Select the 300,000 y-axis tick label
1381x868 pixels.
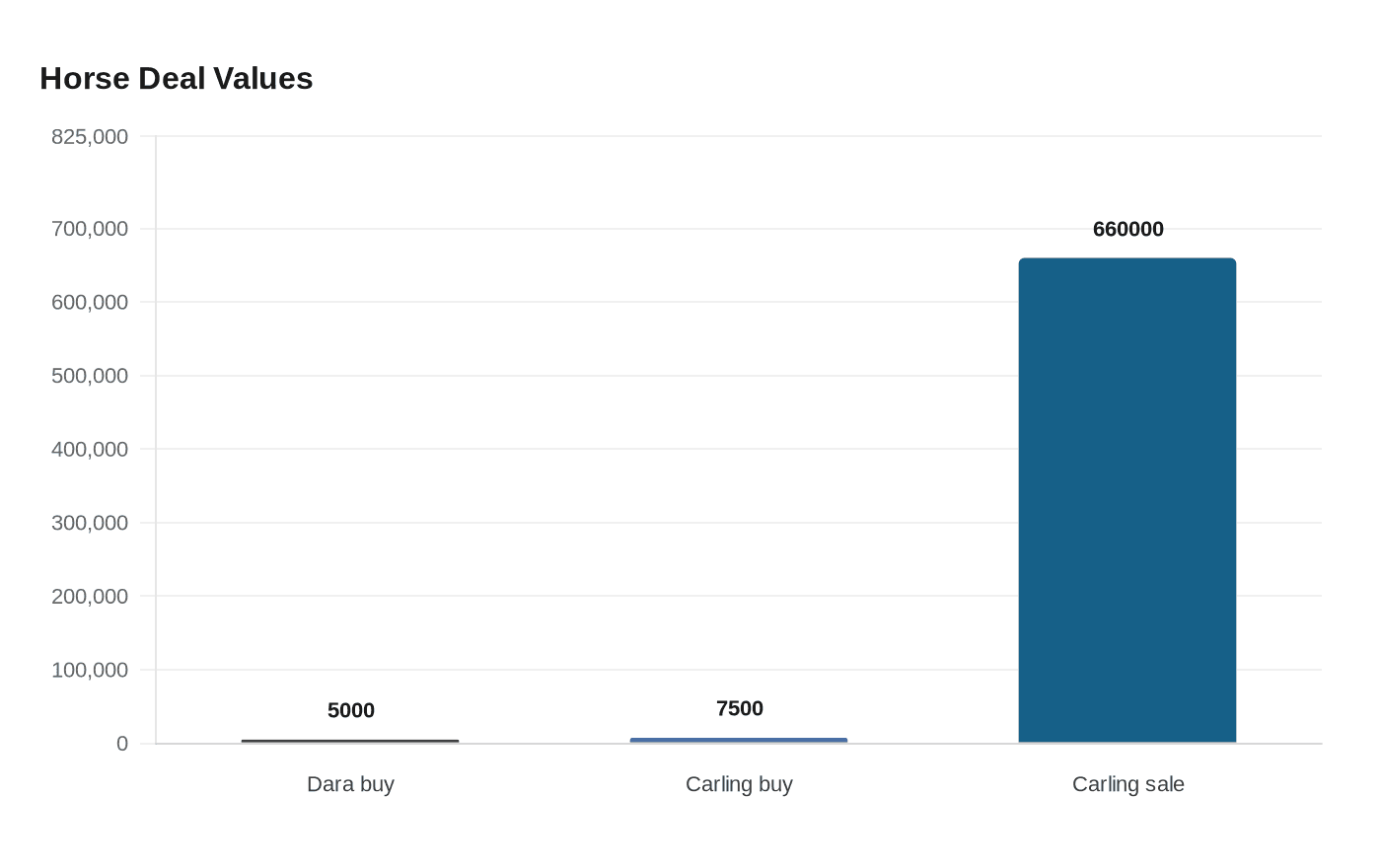pyautogui.click(x=90, y=524)
